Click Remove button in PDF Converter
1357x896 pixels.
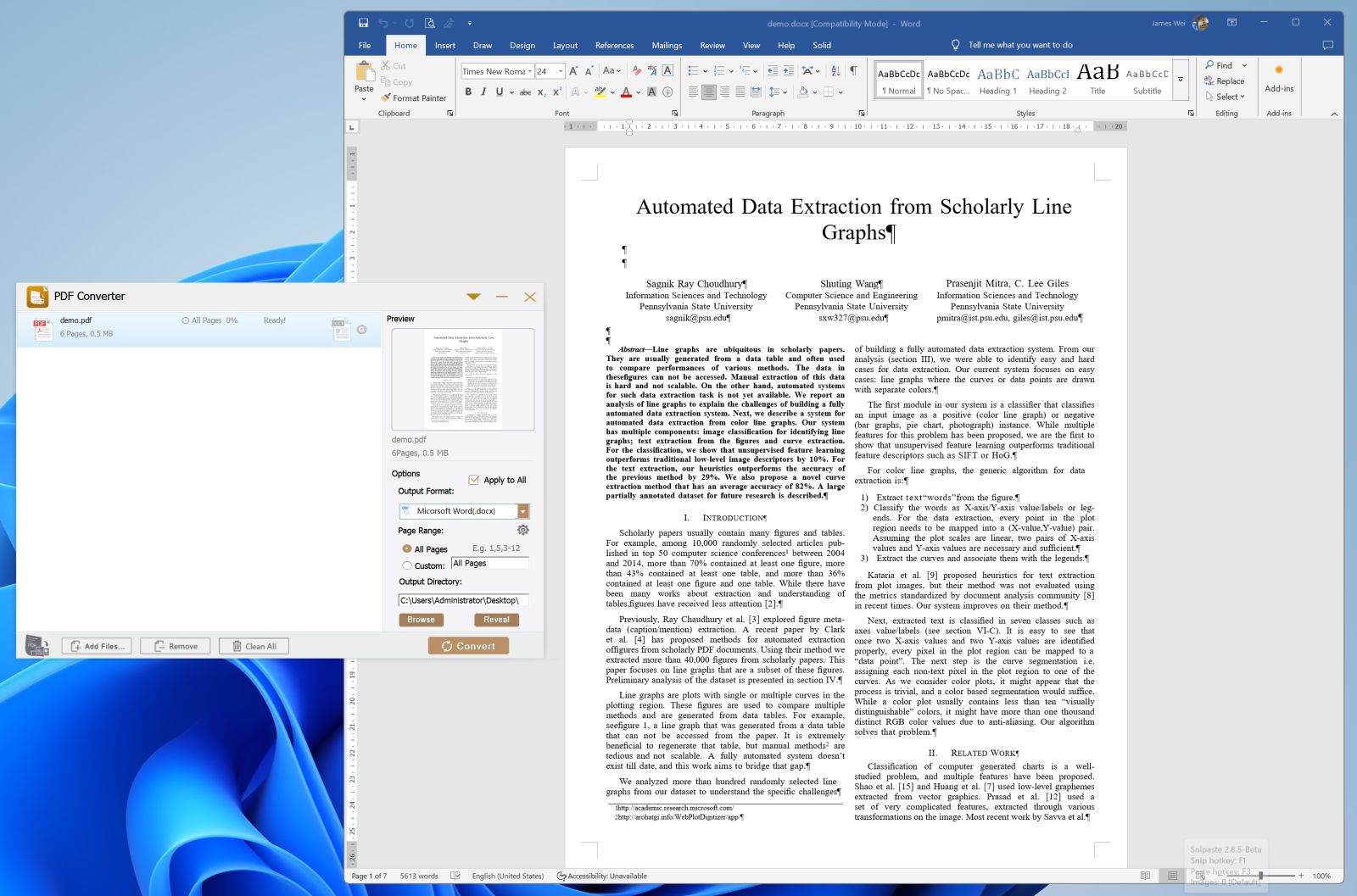coord(176,646)
